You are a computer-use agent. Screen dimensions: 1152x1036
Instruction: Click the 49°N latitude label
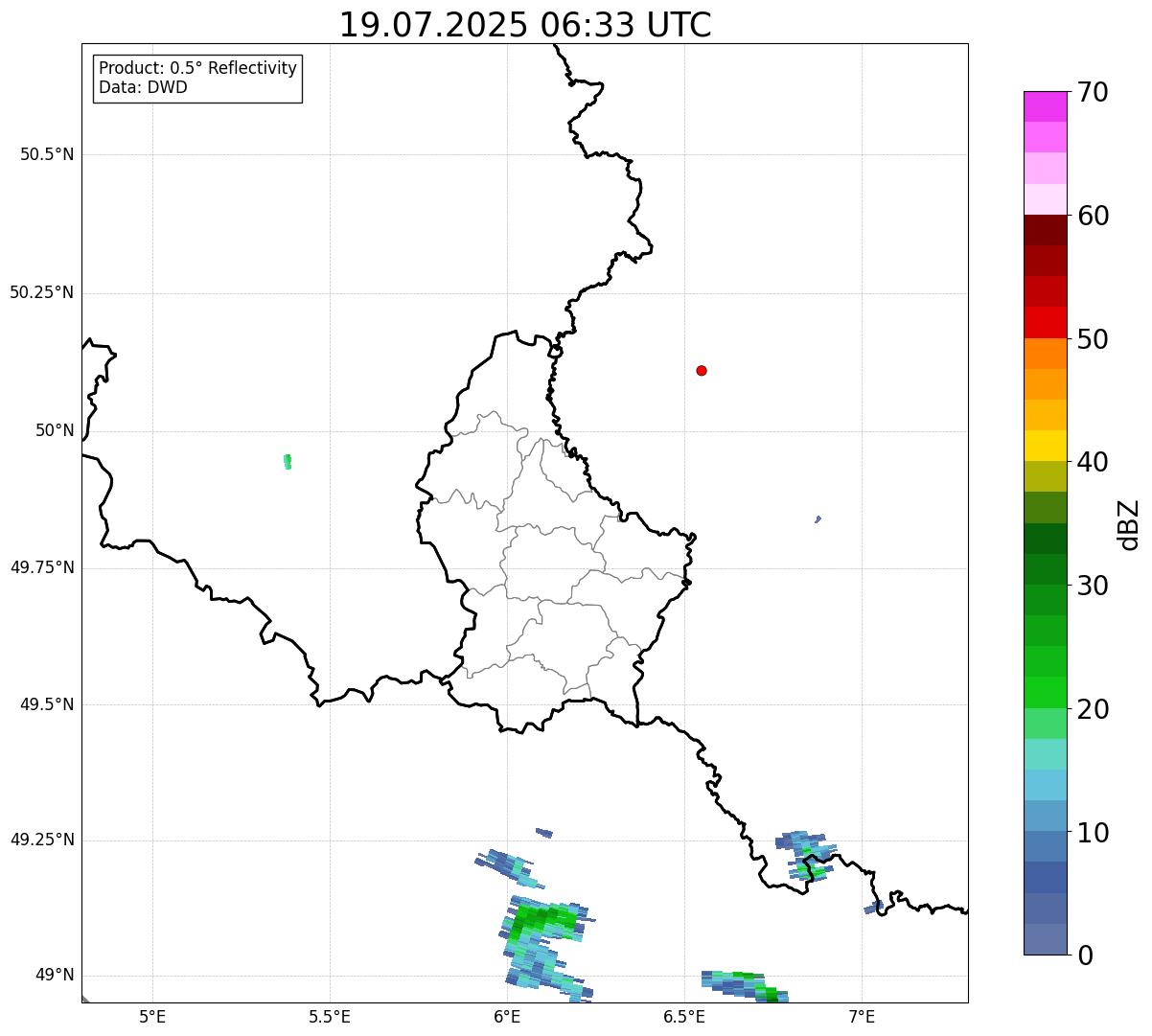(x=55, y=975)
